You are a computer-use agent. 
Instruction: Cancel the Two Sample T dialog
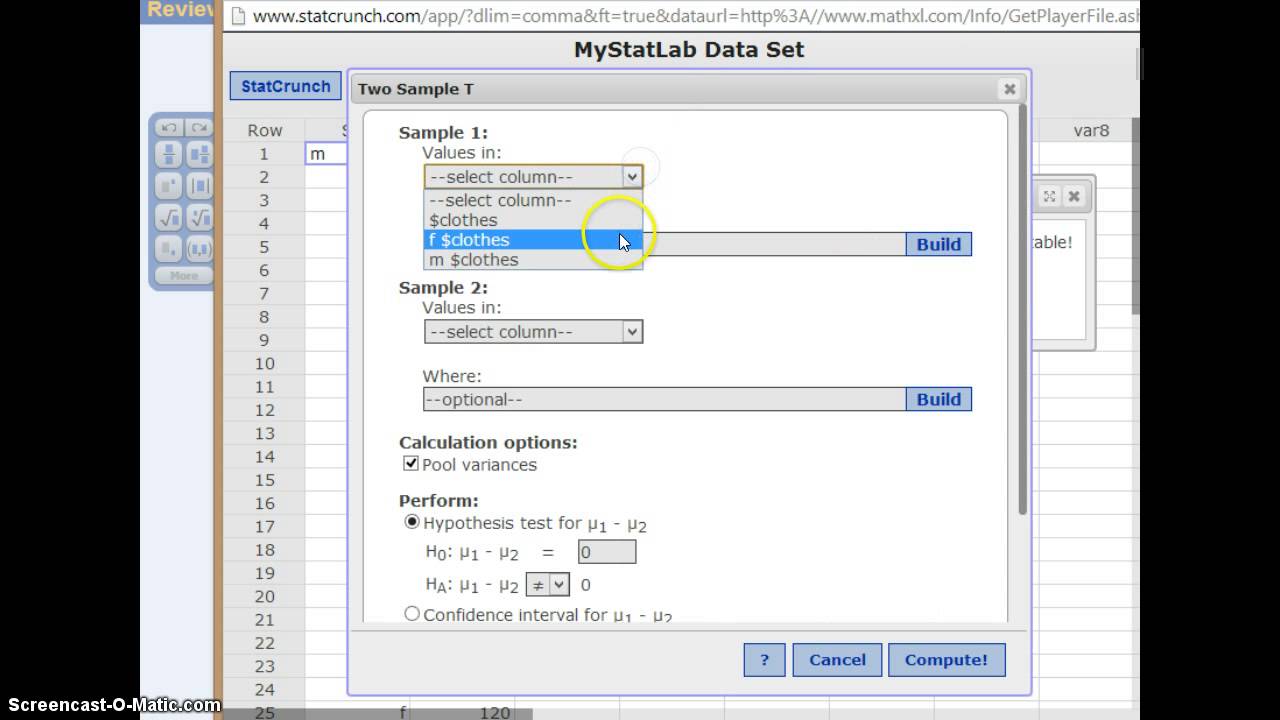pos(837,660)
